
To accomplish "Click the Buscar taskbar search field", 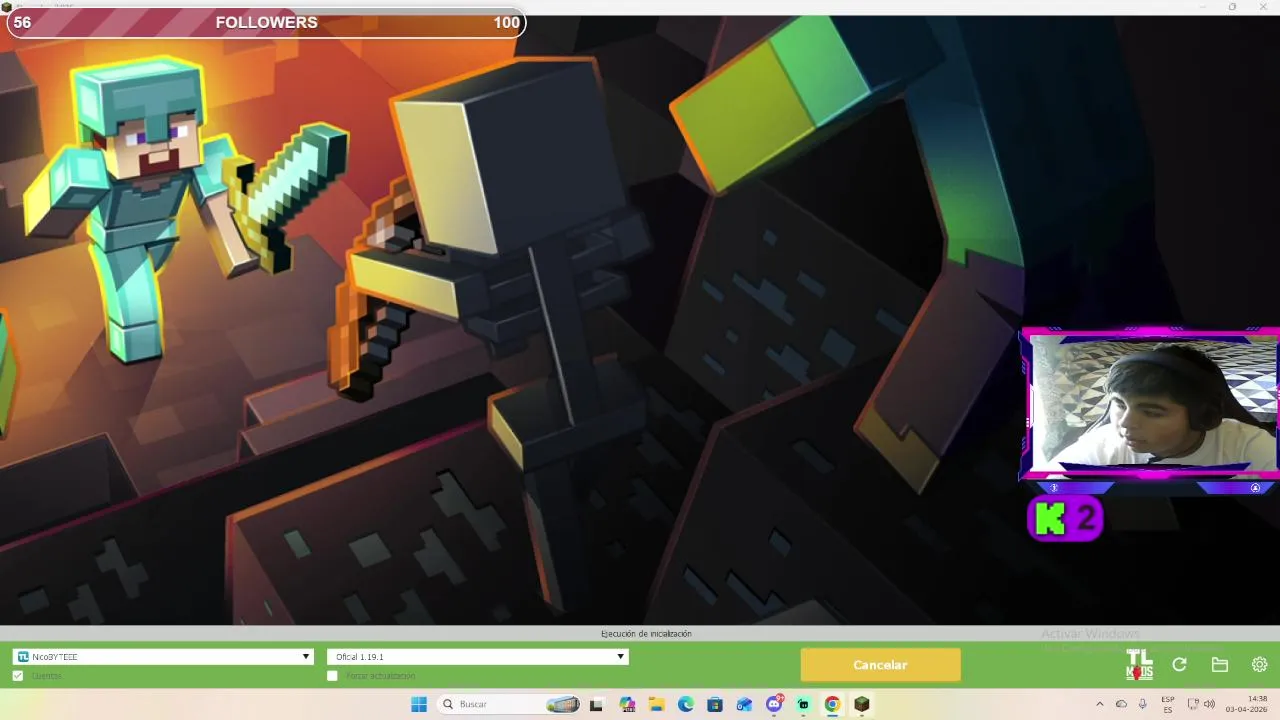I will [x=510, y=704].
